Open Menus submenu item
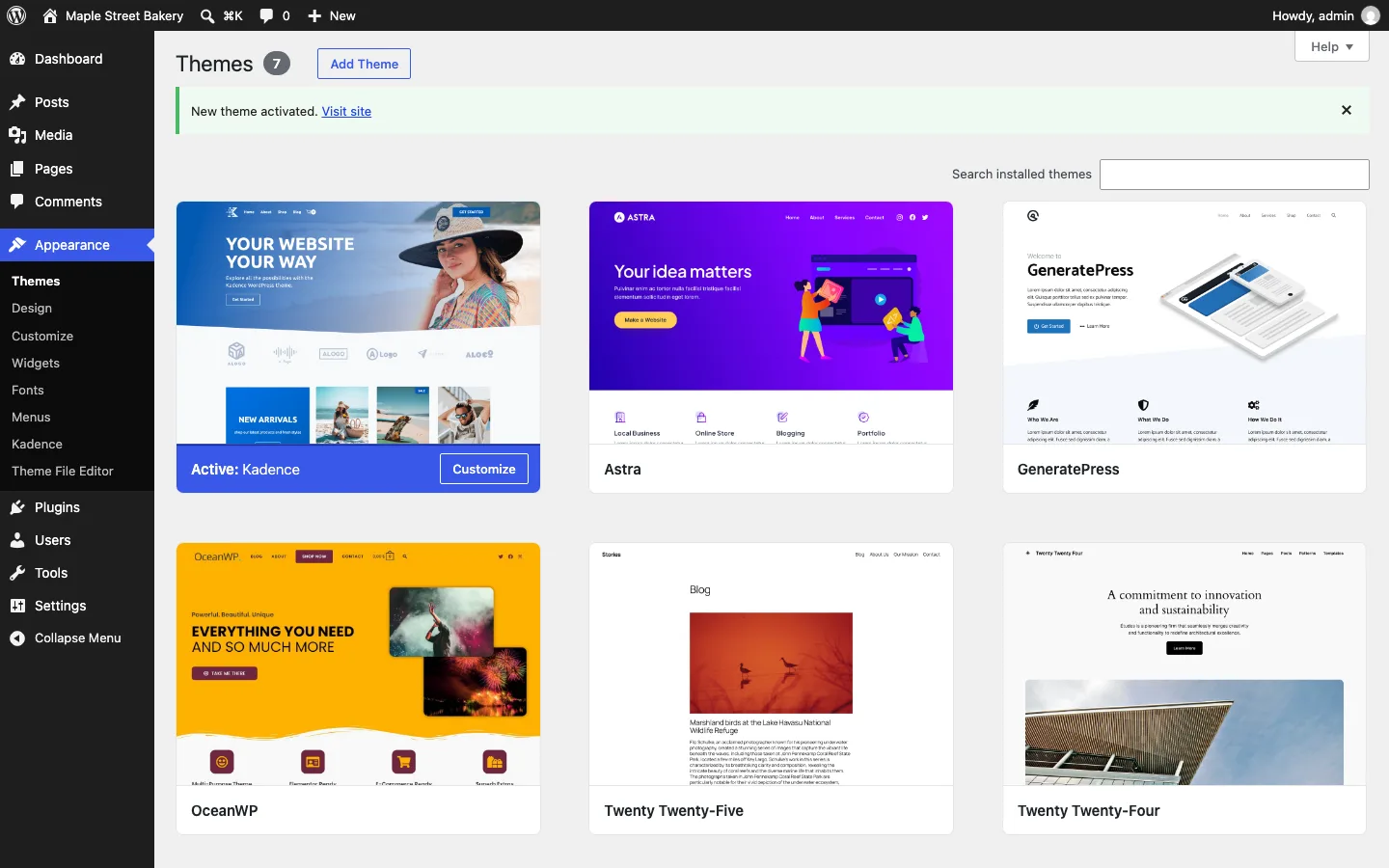The image size is (1389, 868). click(31, 417)
